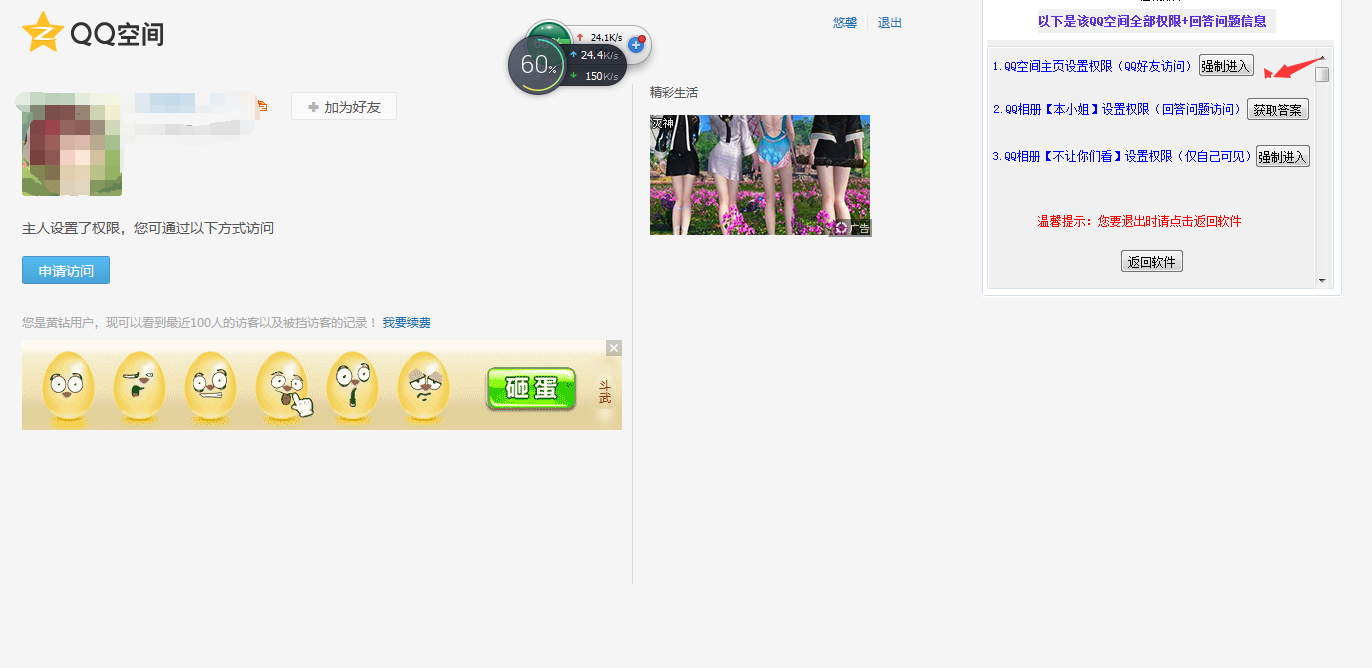Open the 悠馨 profile link
1372x668 pixels.
click(x=845, y=22)
